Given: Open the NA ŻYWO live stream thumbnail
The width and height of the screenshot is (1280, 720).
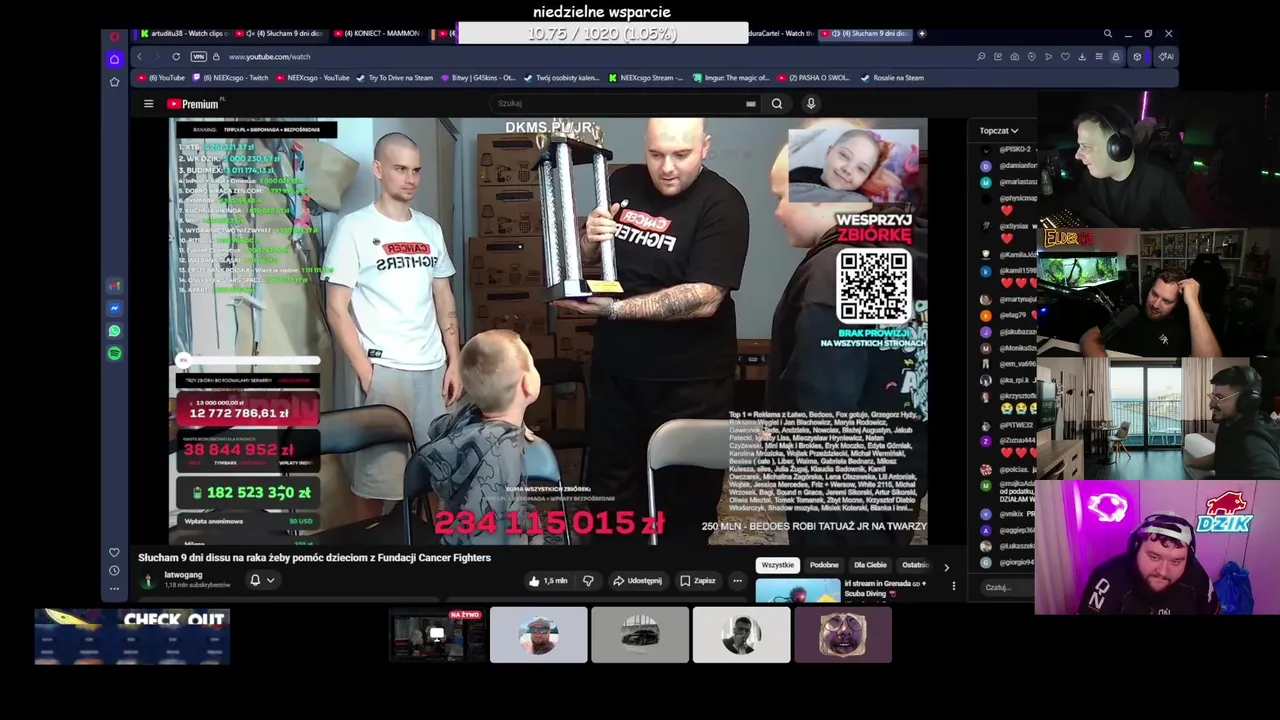Looking at the screenshot, I should coord(437,635).
